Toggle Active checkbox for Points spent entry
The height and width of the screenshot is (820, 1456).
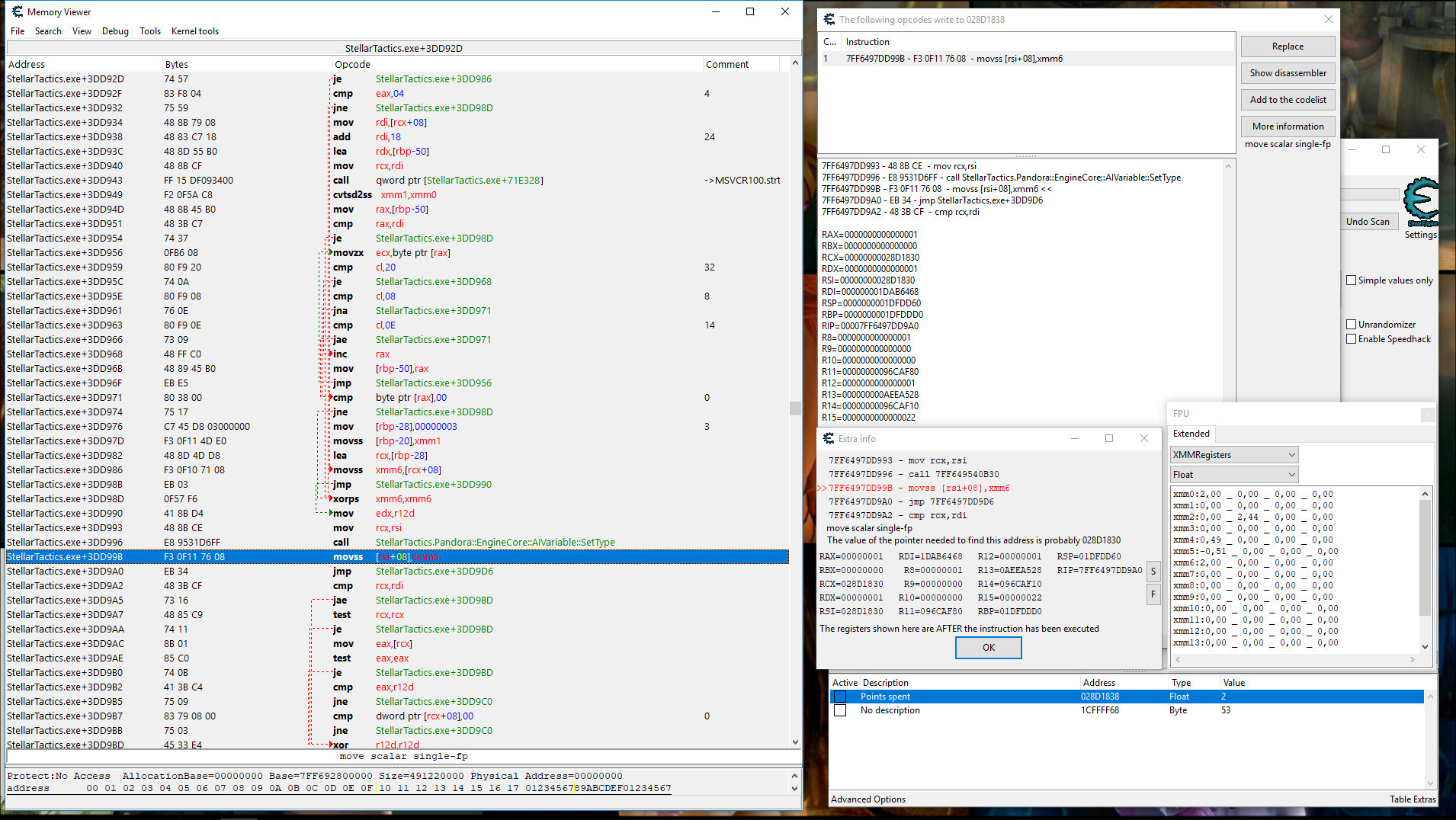pos(840,697)
